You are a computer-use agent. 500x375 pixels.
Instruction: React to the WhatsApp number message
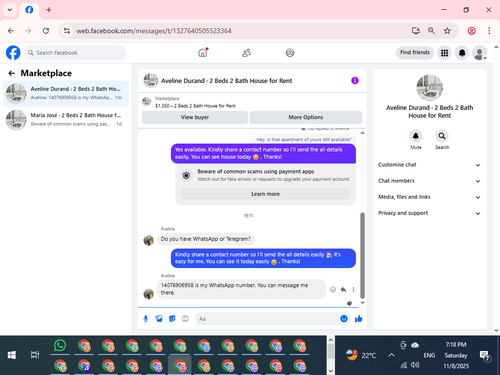click(333, 289)
